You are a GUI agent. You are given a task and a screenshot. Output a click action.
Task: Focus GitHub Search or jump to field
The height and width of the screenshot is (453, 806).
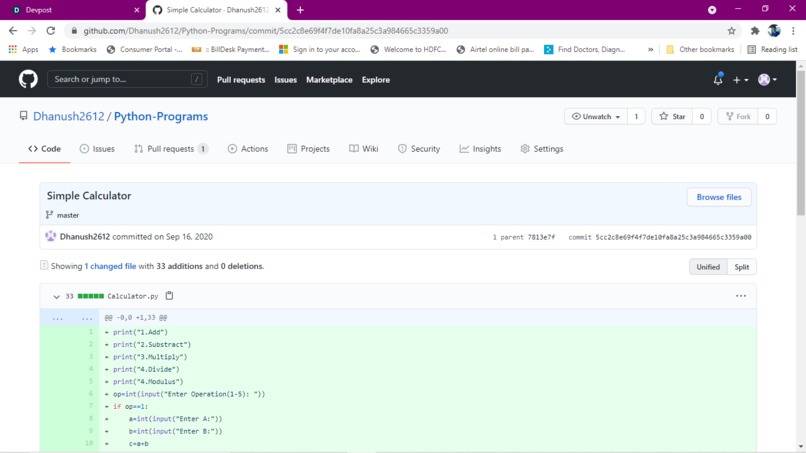127,79
